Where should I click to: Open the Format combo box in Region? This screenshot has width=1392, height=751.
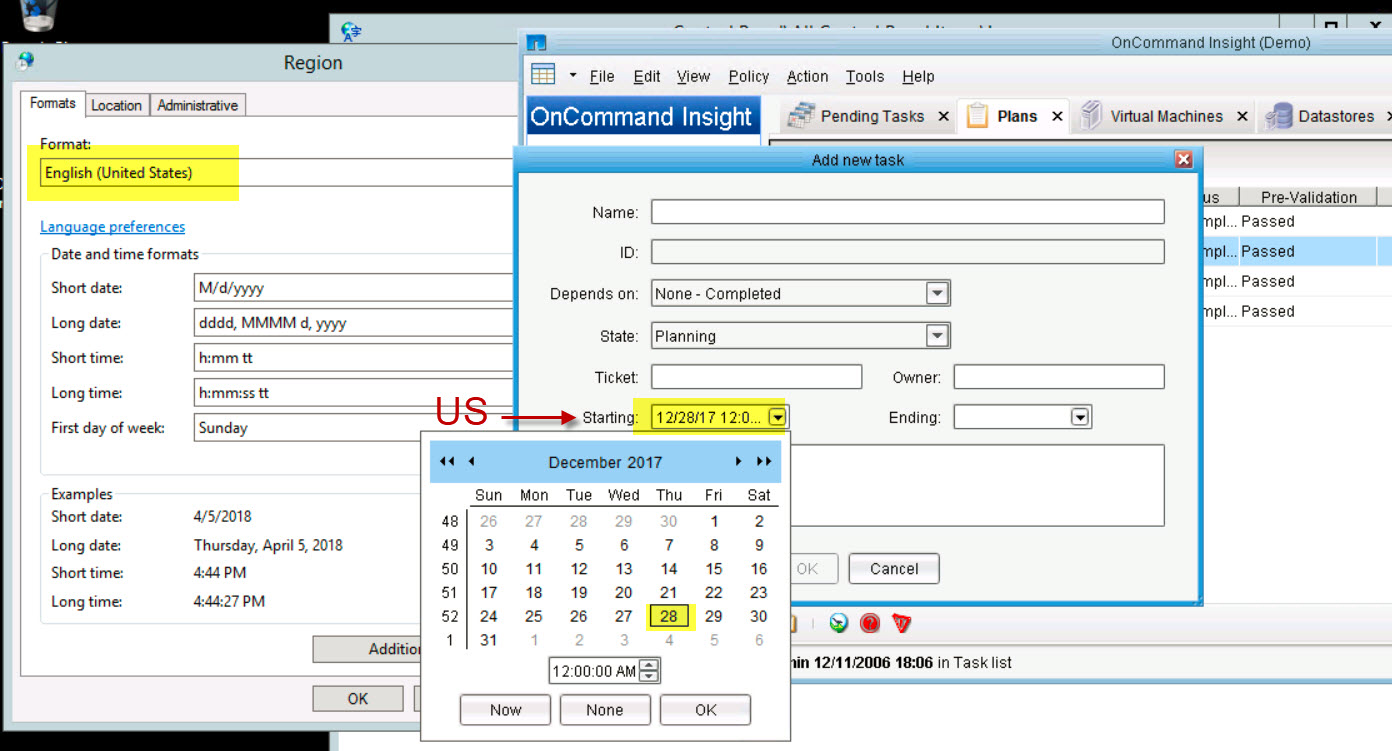(x=278, y=172)
